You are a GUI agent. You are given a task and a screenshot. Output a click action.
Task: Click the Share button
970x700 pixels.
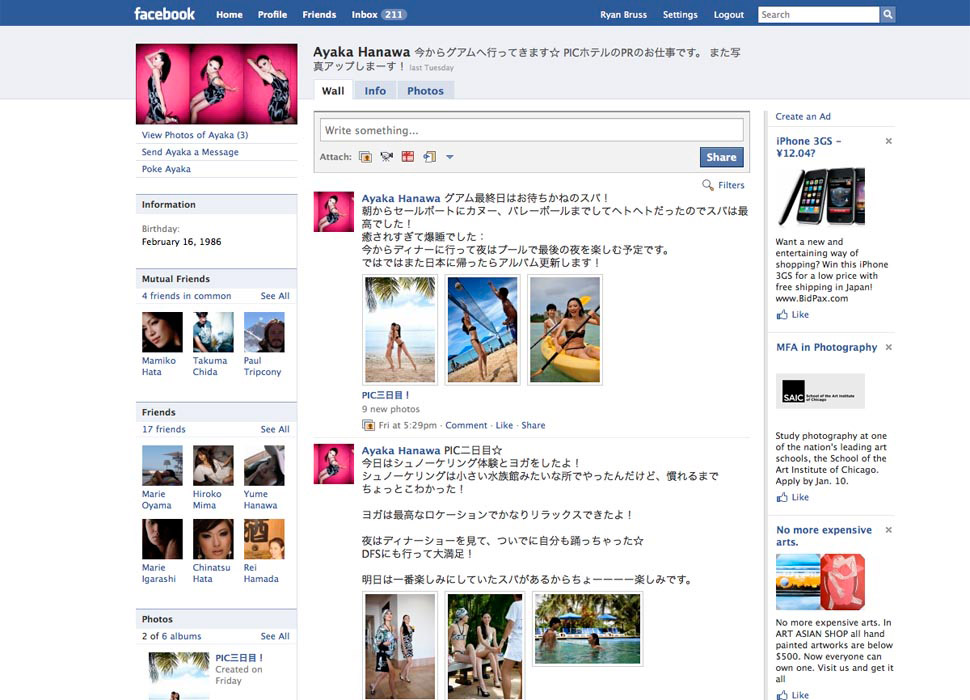click(x=721, y=157)
